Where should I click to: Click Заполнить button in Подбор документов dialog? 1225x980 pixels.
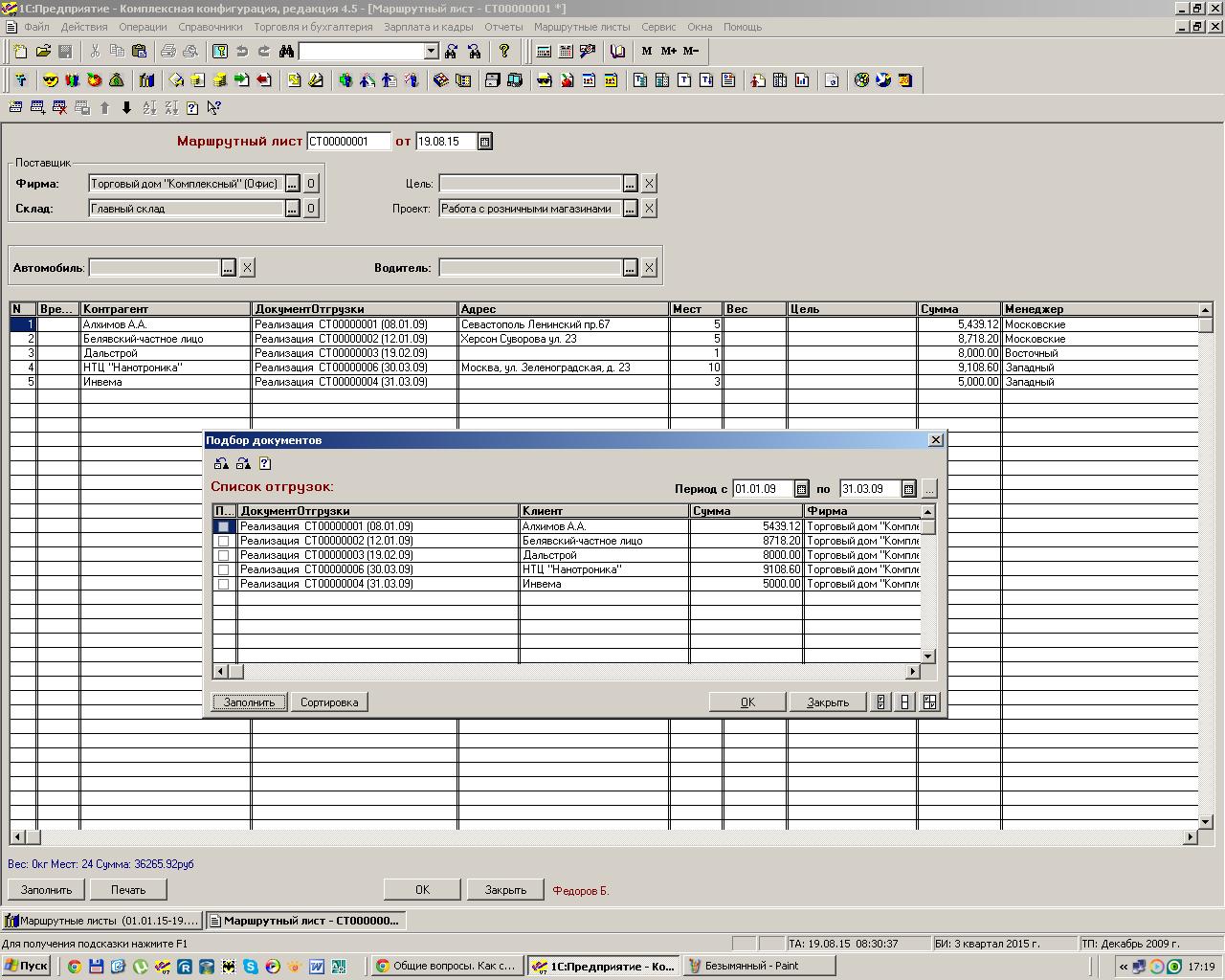click(249, 702)
